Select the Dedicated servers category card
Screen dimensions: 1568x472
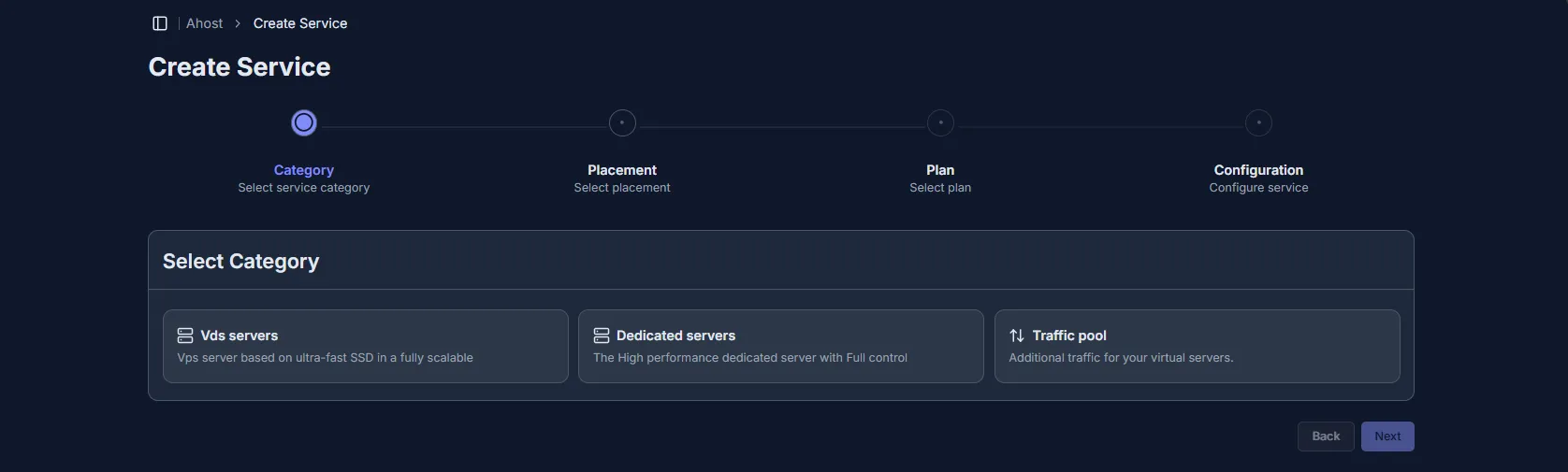pyautogui.click(x=780, y=346)
